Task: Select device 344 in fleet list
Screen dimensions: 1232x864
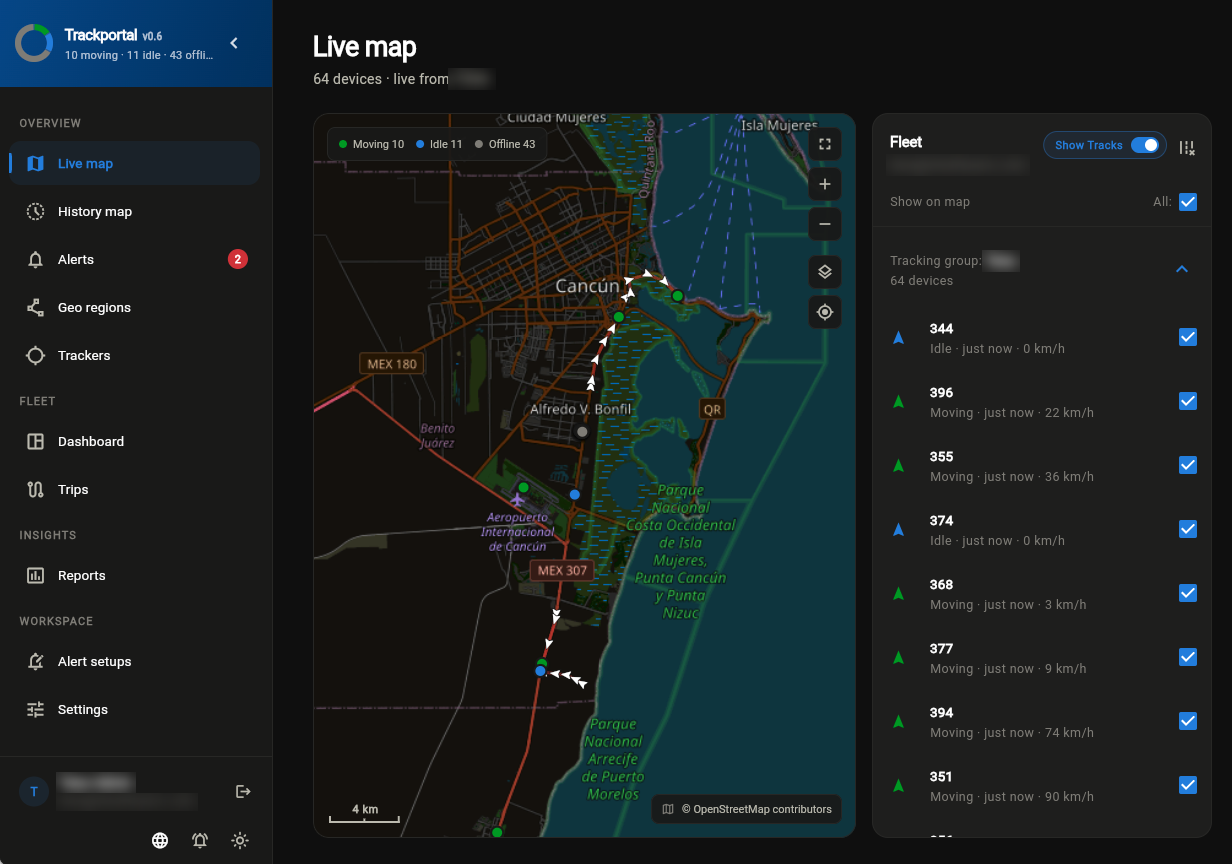Action: click(1042, 338)
